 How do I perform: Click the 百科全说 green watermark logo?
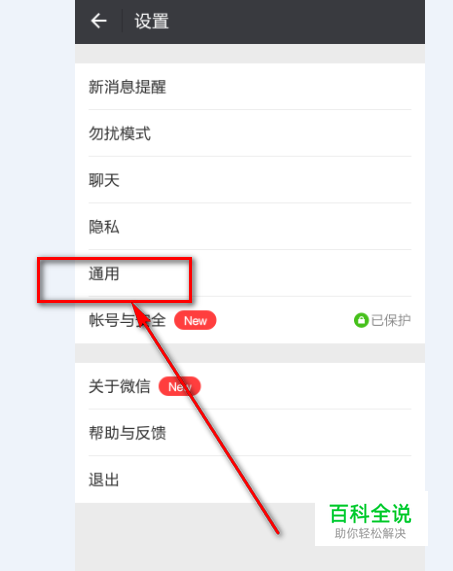click(x=370, y=513)
